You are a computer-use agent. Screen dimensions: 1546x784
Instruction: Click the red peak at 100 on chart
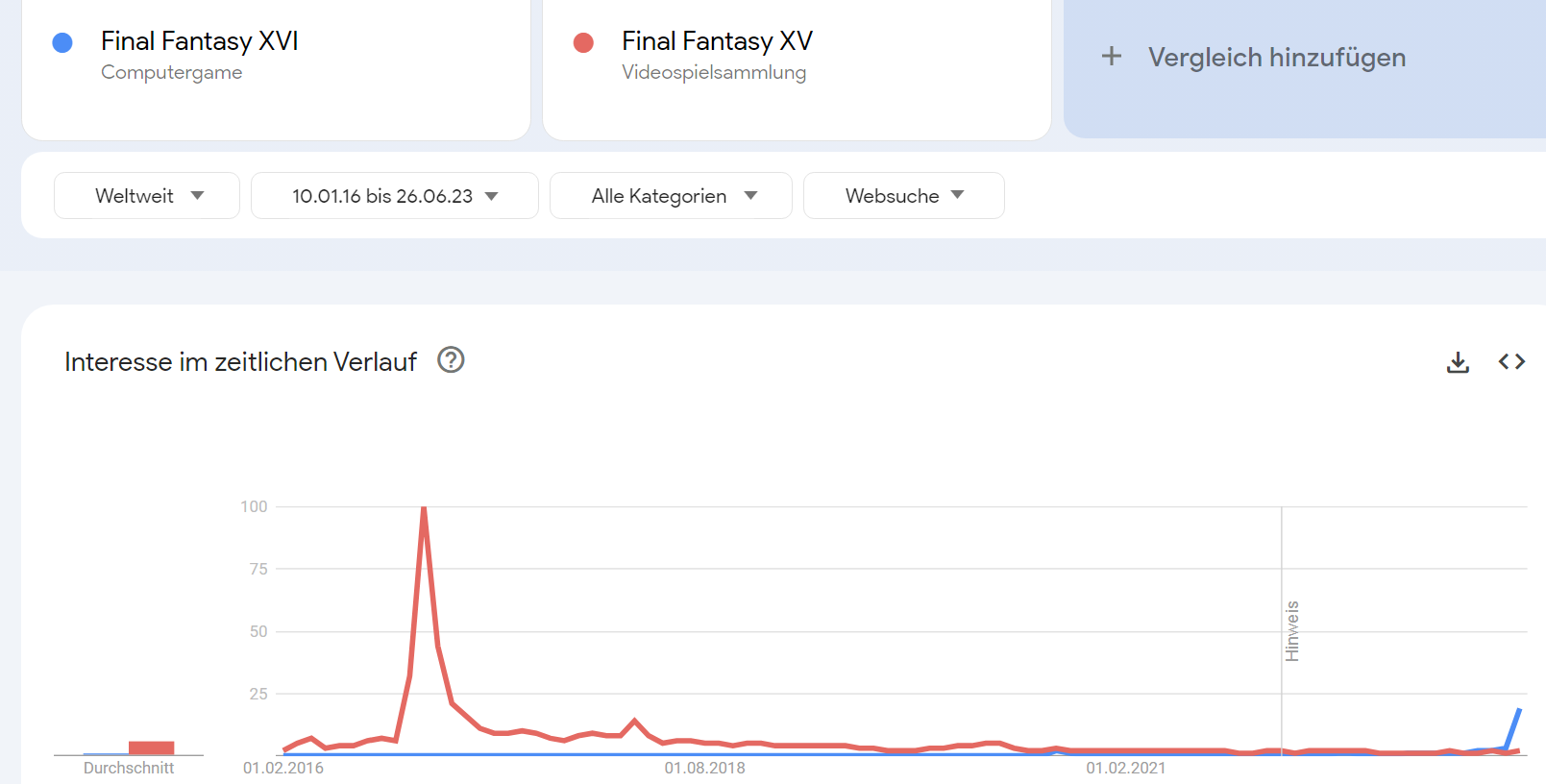pyautogui.click(x=424, y=508)
